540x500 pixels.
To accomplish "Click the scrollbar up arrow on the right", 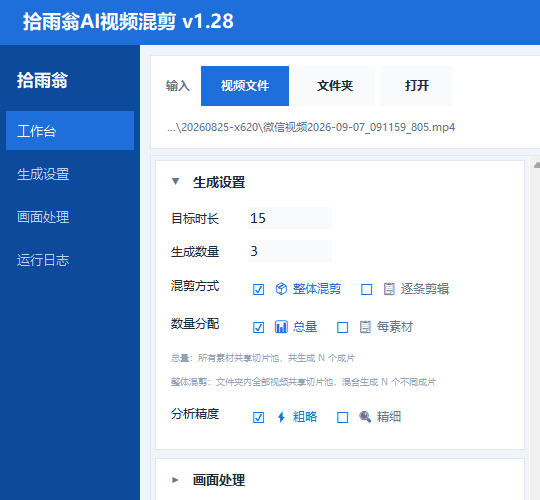I will pos(537,165).
